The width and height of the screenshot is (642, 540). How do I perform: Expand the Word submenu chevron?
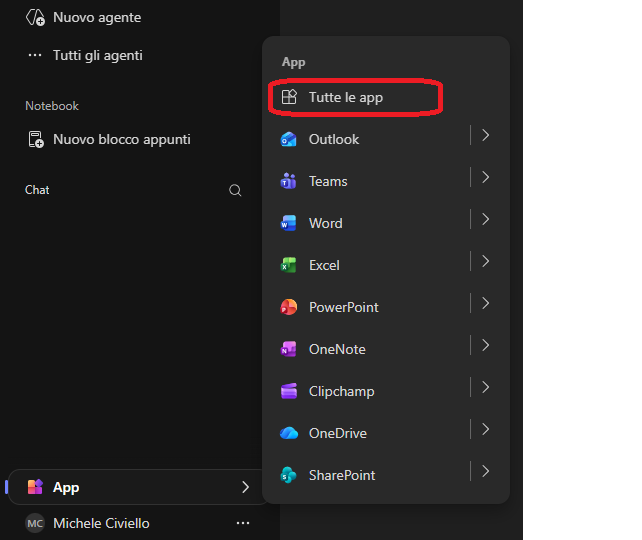[486, 219]
